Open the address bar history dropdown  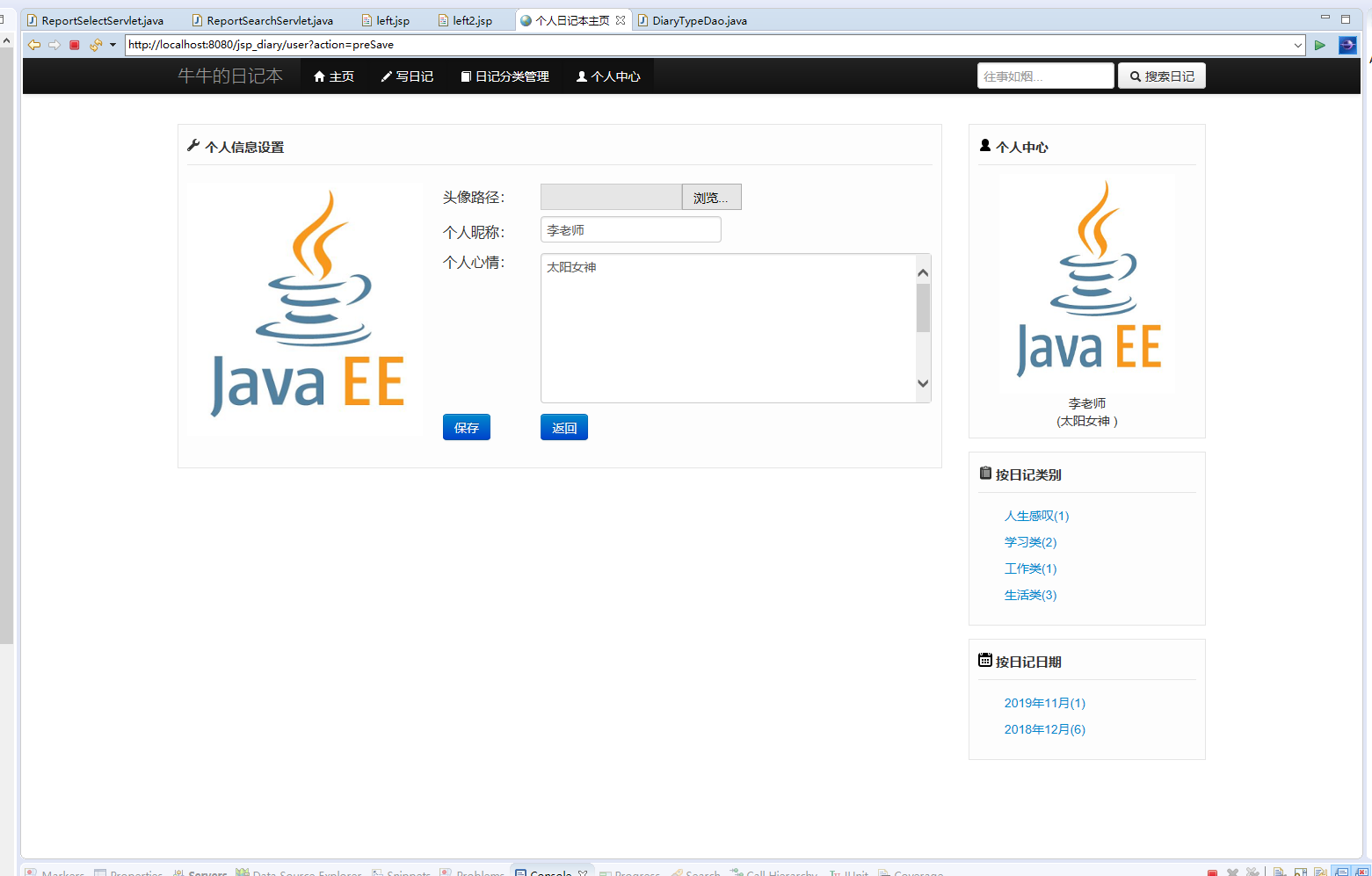tap(1298, 45)
